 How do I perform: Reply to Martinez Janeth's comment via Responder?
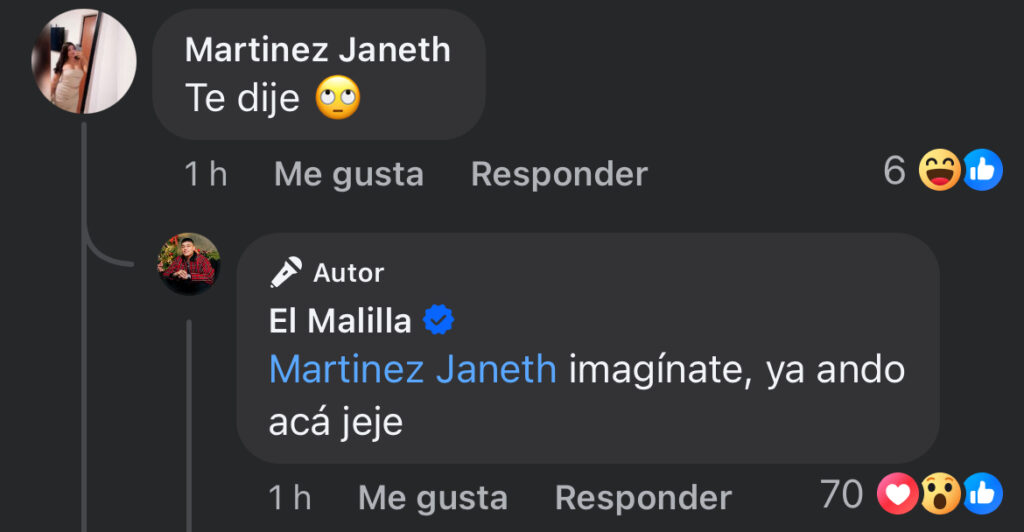pos(559,174)
